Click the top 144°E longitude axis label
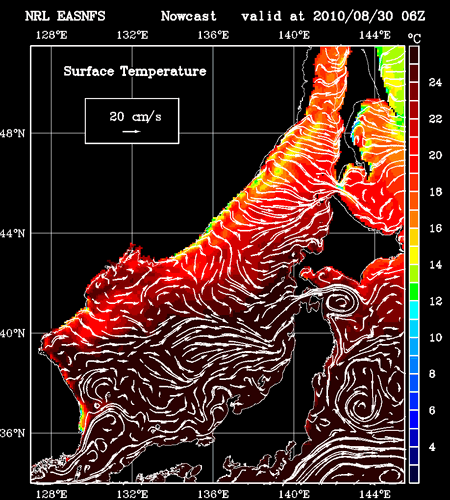Screen dimensions: 450x500 (375, 35)
